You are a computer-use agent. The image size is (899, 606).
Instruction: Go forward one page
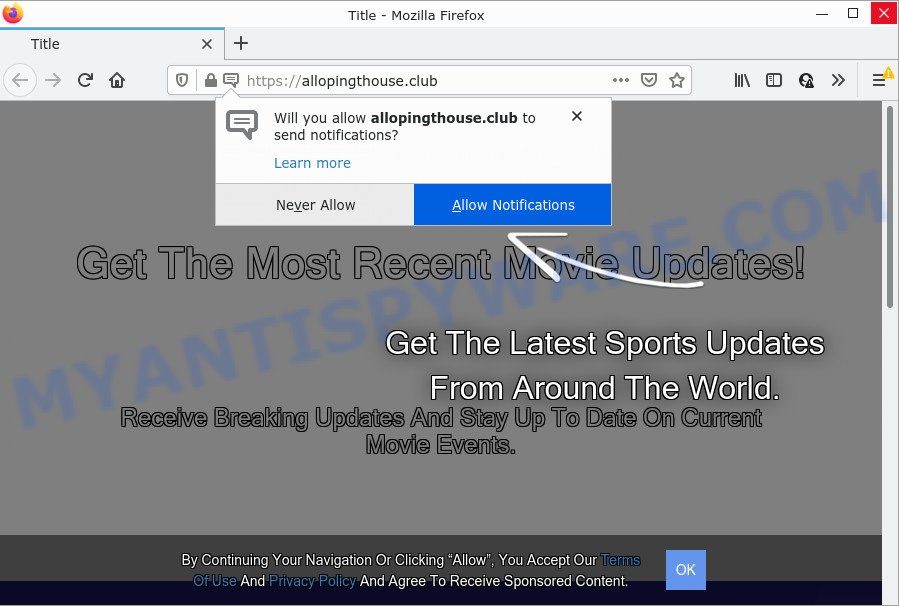53,80
